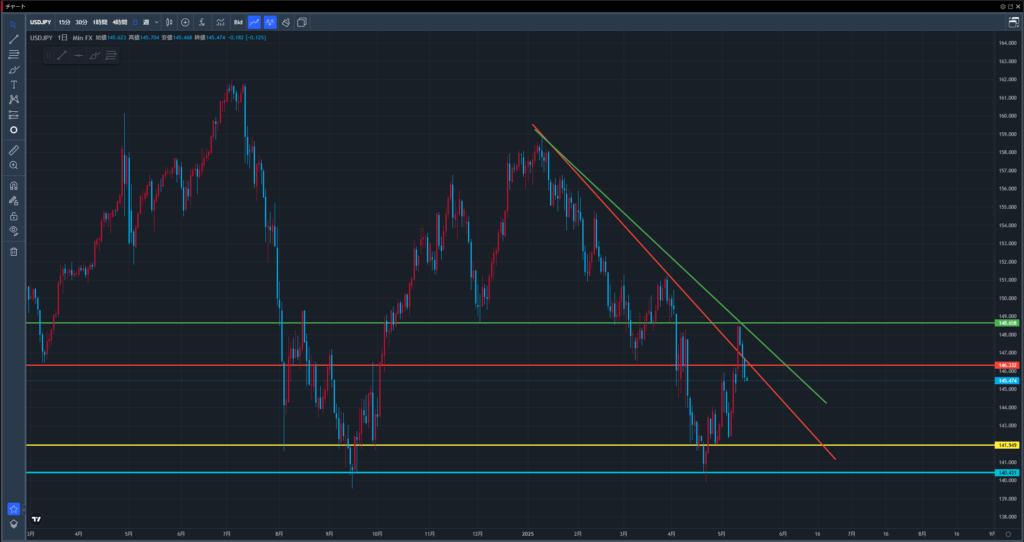Toggle the highlighted line chart overlay button
Image resolution: width=1024 pixels, height=542 pixels.
(254, 22)
